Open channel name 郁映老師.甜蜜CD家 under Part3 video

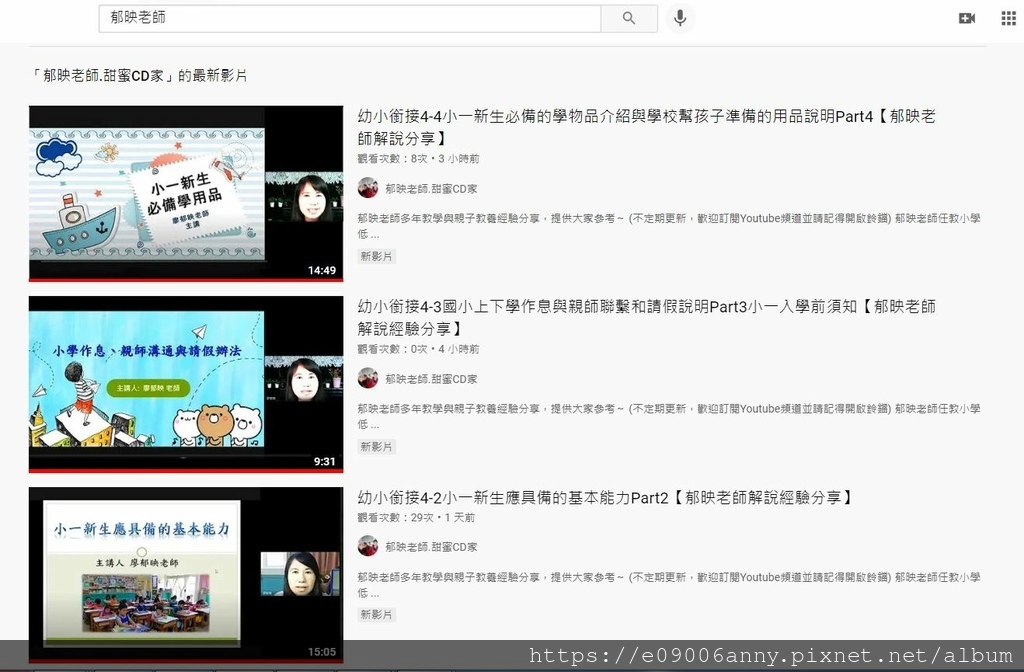tap(431, 379)
